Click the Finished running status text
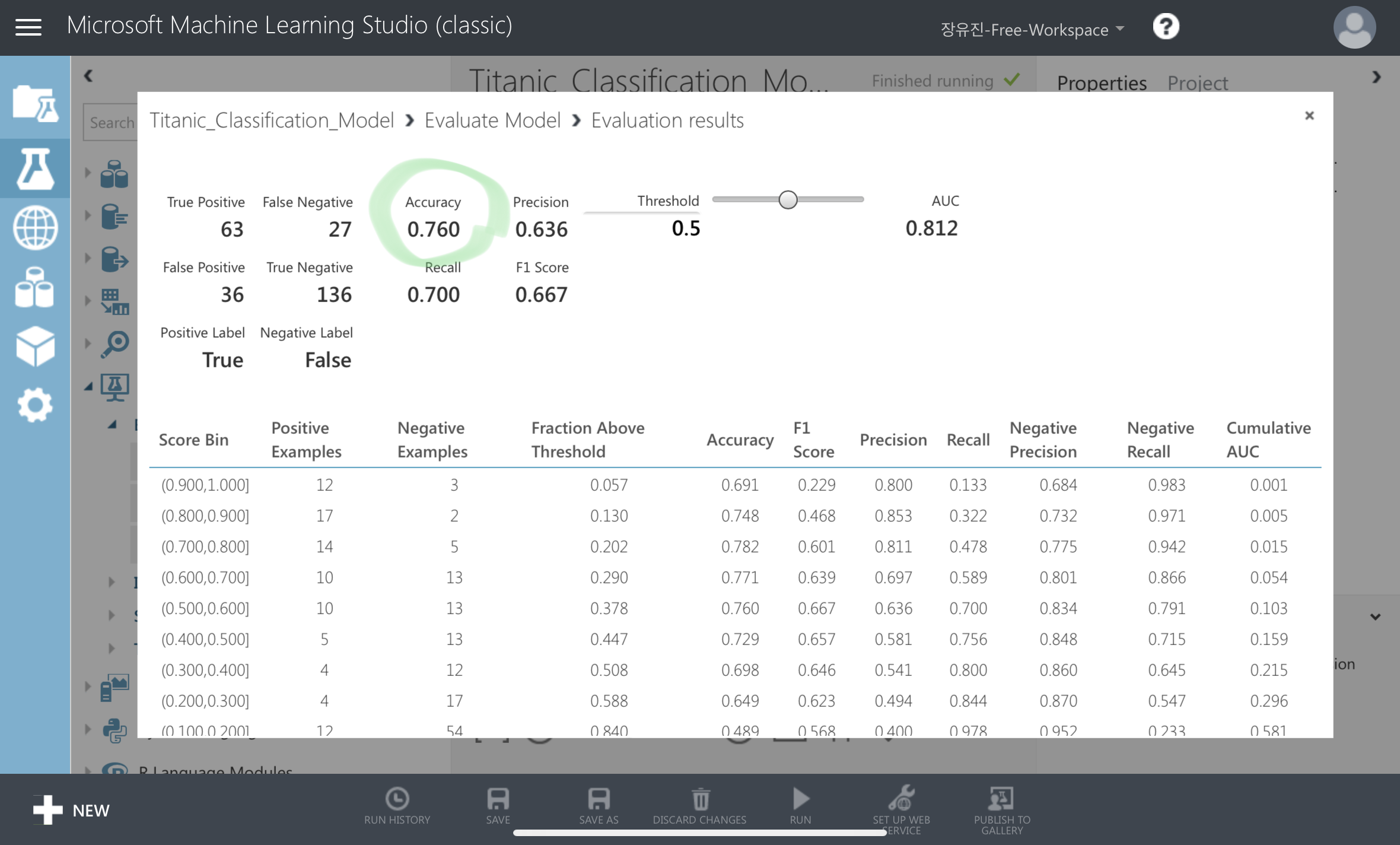This screenshot has width=1400, height=845. (x=932, y=81)
